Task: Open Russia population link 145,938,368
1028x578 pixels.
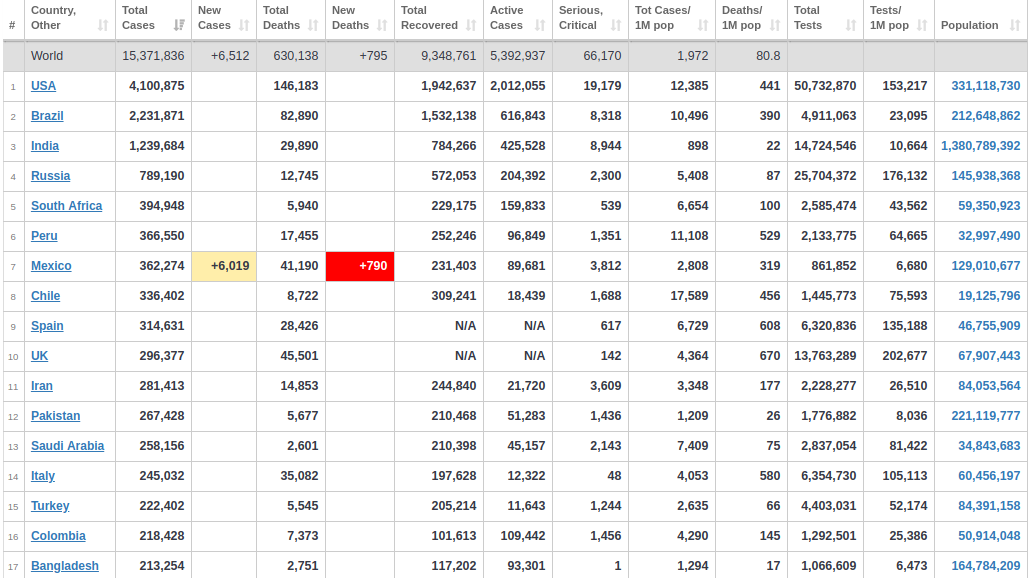Action: point(985,176)
